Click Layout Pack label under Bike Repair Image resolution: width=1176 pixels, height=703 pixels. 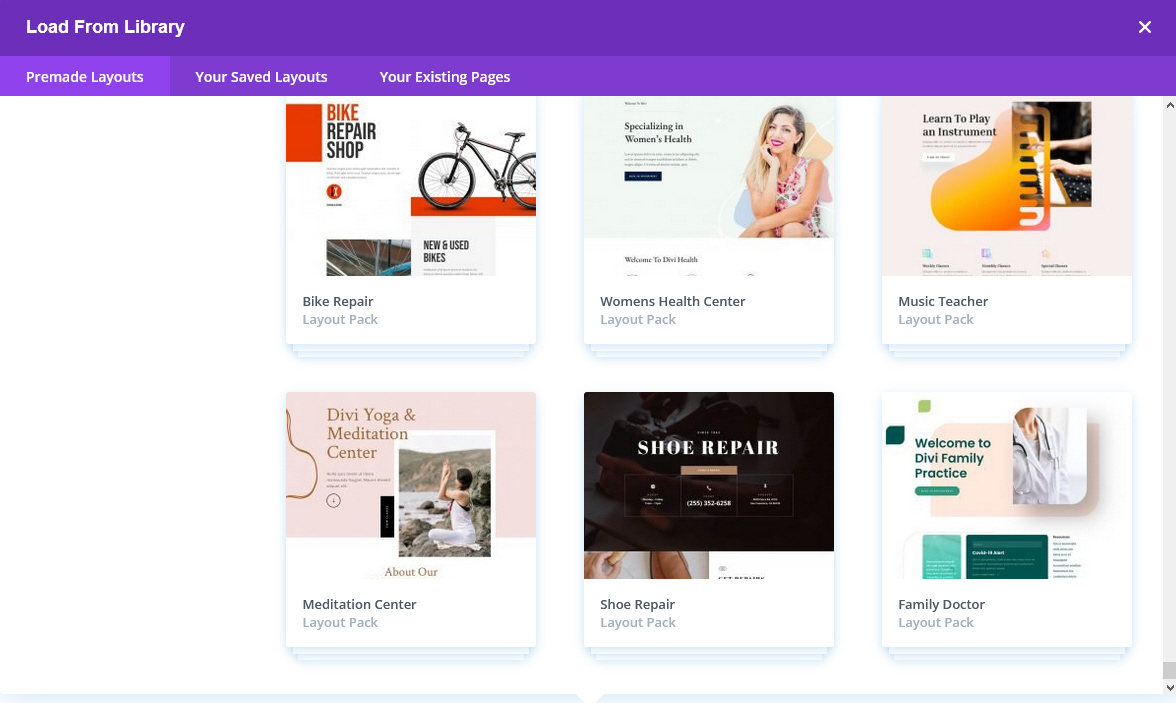(x=340, y=320)
